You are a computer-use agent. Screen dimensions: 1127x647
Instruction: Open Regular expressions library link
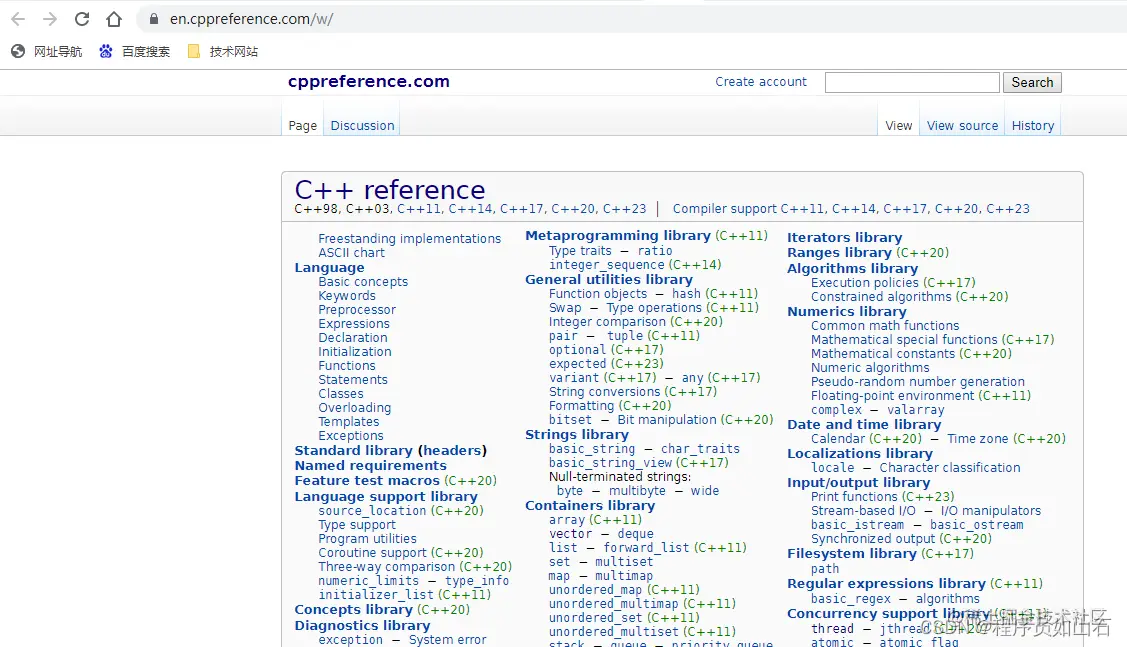[886, 584]
